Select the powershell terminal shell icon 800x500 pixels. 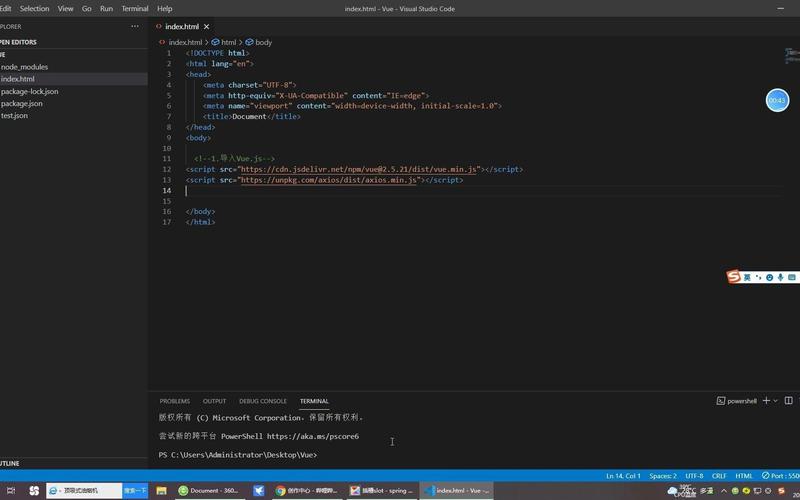click(x=721, y=401)
